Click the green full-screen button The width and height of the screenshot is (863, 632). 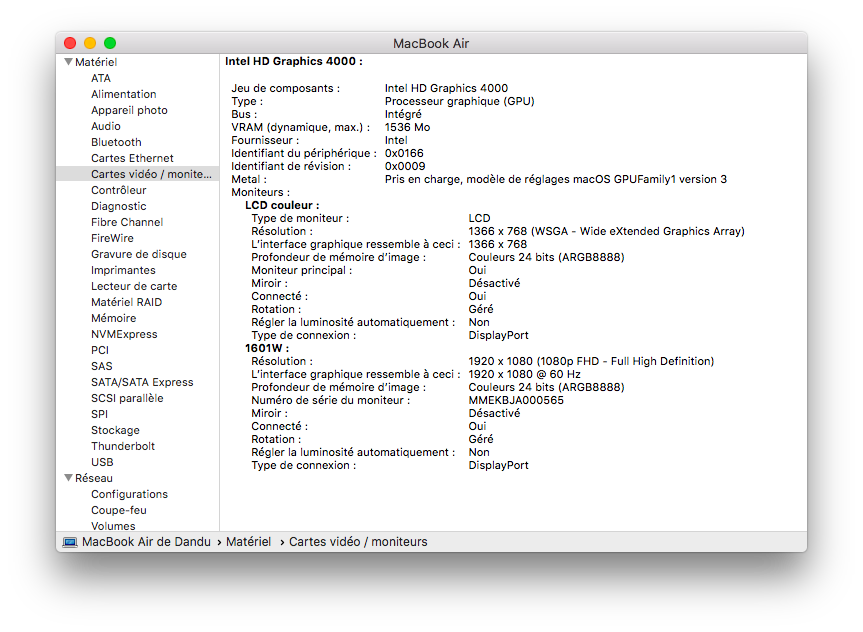coord(110,43)
